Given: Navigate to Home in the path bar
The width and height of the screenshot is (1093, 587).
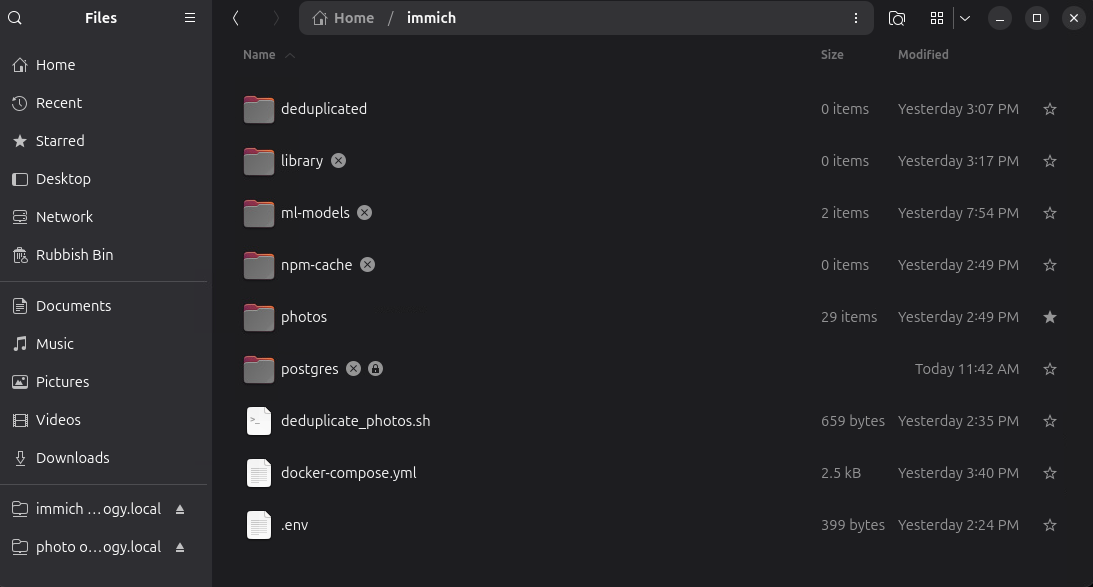Looking at the screenshot, I should pos(343,18).
